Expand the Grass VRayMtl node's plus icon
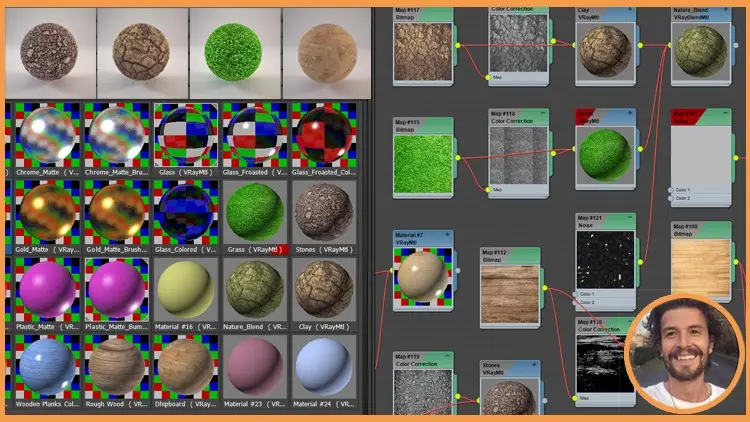Image resolution: width=750 pixels, height=422 pixels. [x=629, y=113]
